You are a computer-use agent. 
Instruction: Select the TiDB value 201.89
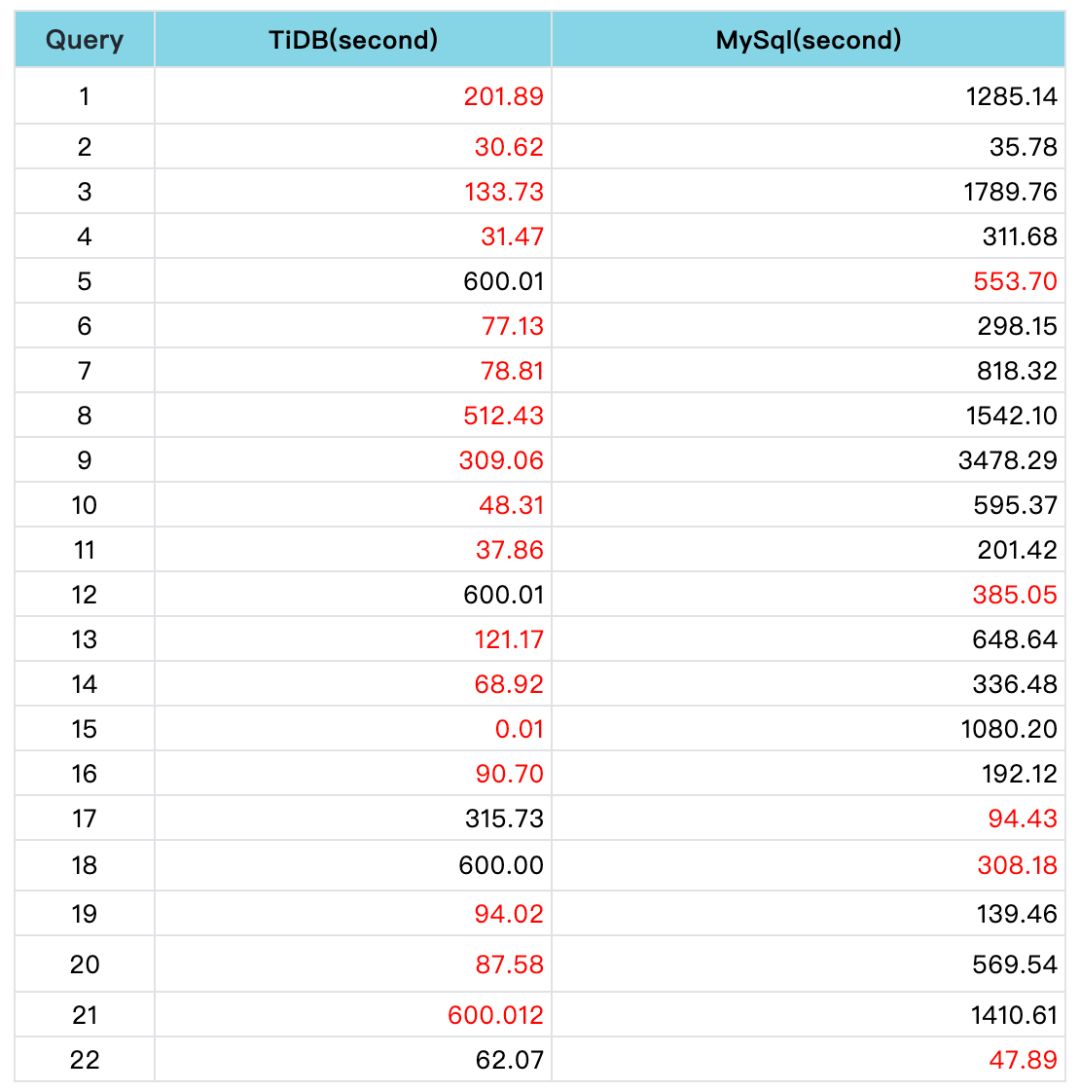[x=504, y=97]
